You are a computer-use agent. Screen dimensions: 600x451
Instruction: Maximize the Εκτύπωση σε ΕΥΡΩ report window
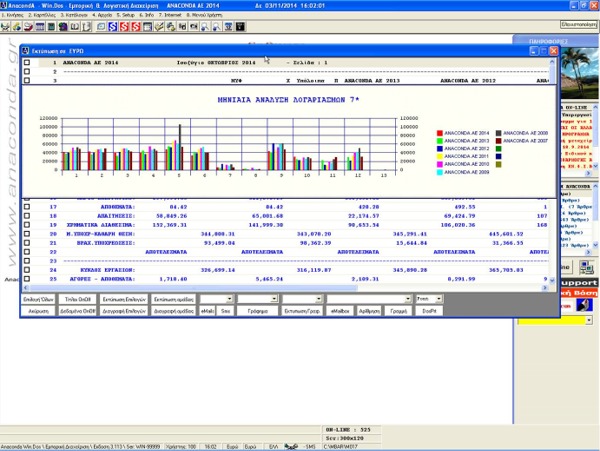(543, 49)
